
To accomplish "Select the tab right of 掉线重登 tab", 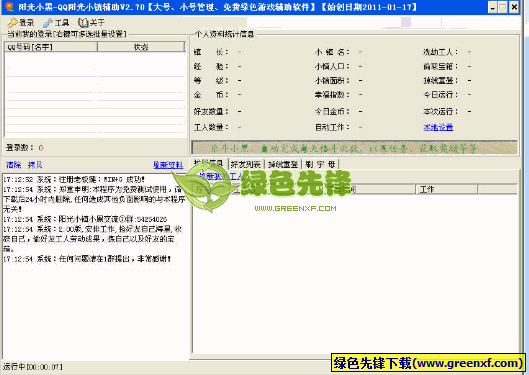I will [320, 164].
